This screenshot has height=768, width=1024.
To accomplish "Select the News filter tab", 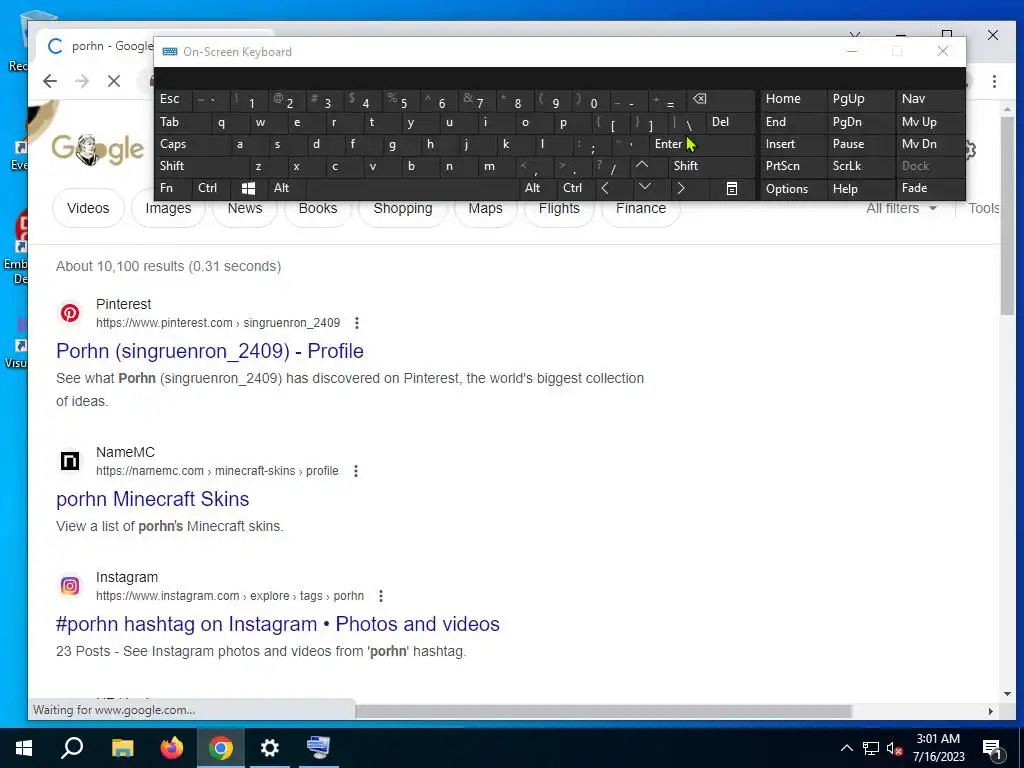I will pos(245,210).
